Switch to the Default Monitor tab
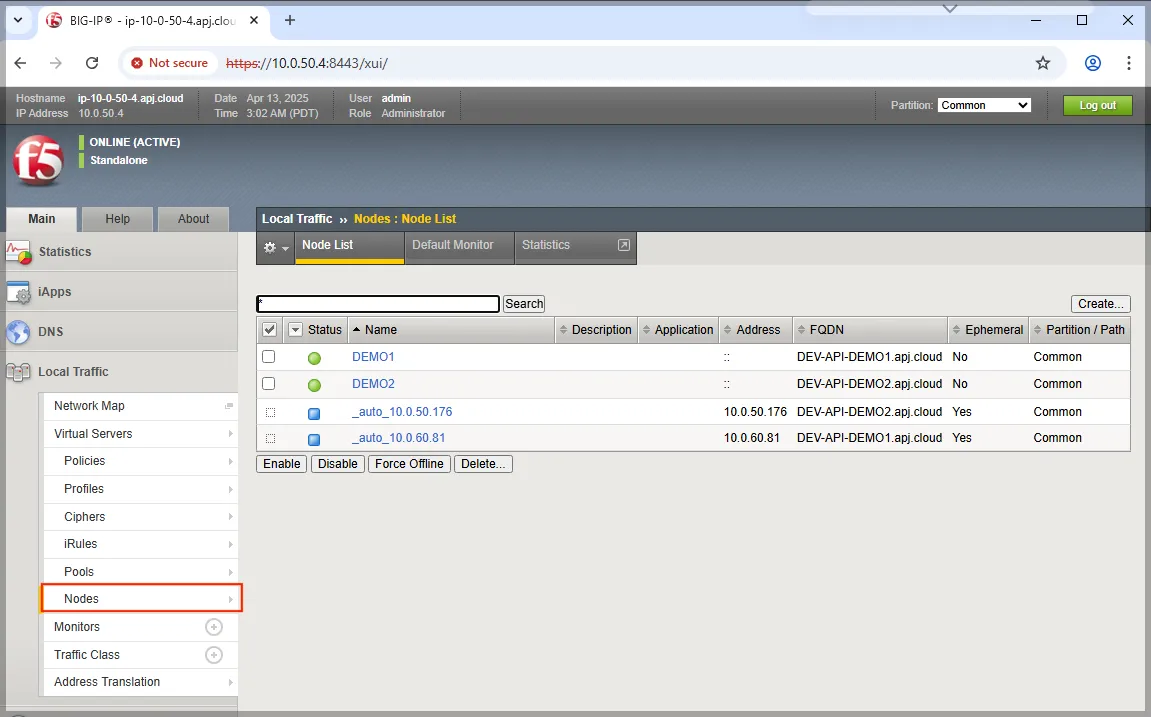 453,245
